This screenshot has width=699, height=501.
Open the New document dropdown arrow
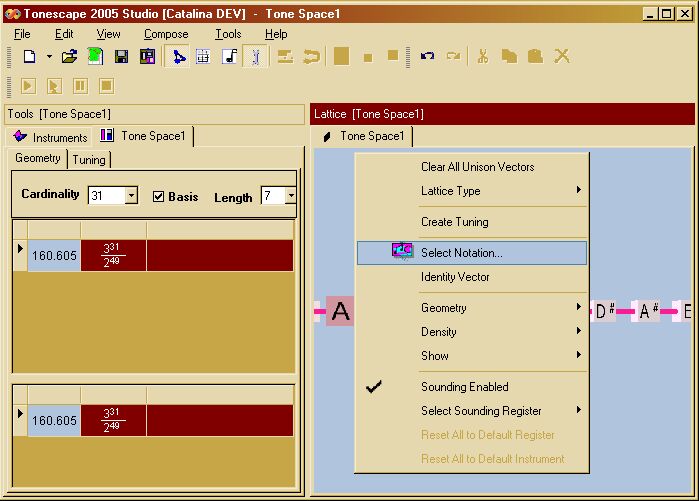49,57
